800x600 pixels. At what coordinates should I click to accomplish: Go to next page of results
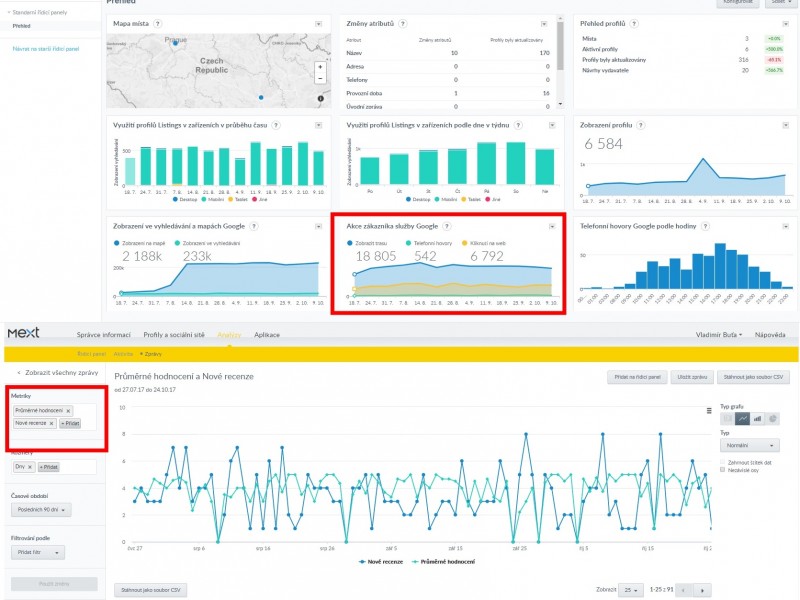click(702, 590)
